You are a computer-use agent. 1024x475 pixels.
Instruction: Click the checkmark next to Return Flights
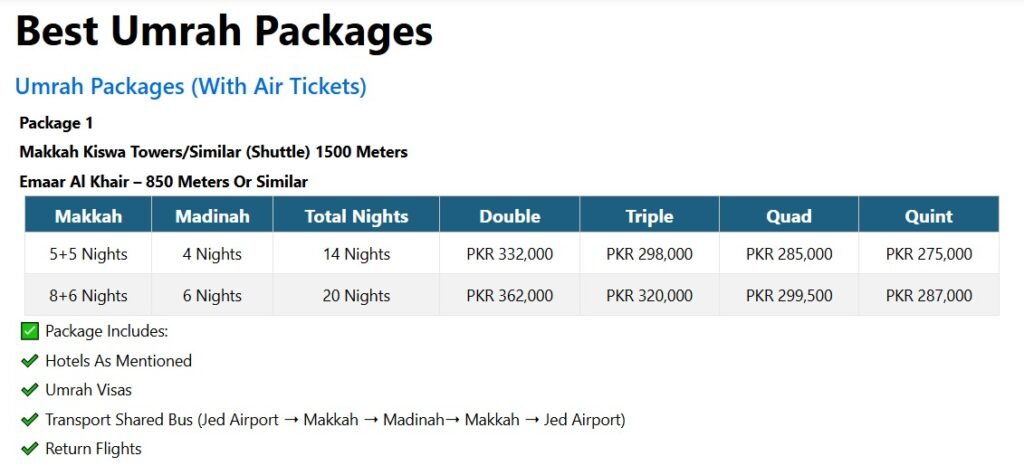click(29, 449)
